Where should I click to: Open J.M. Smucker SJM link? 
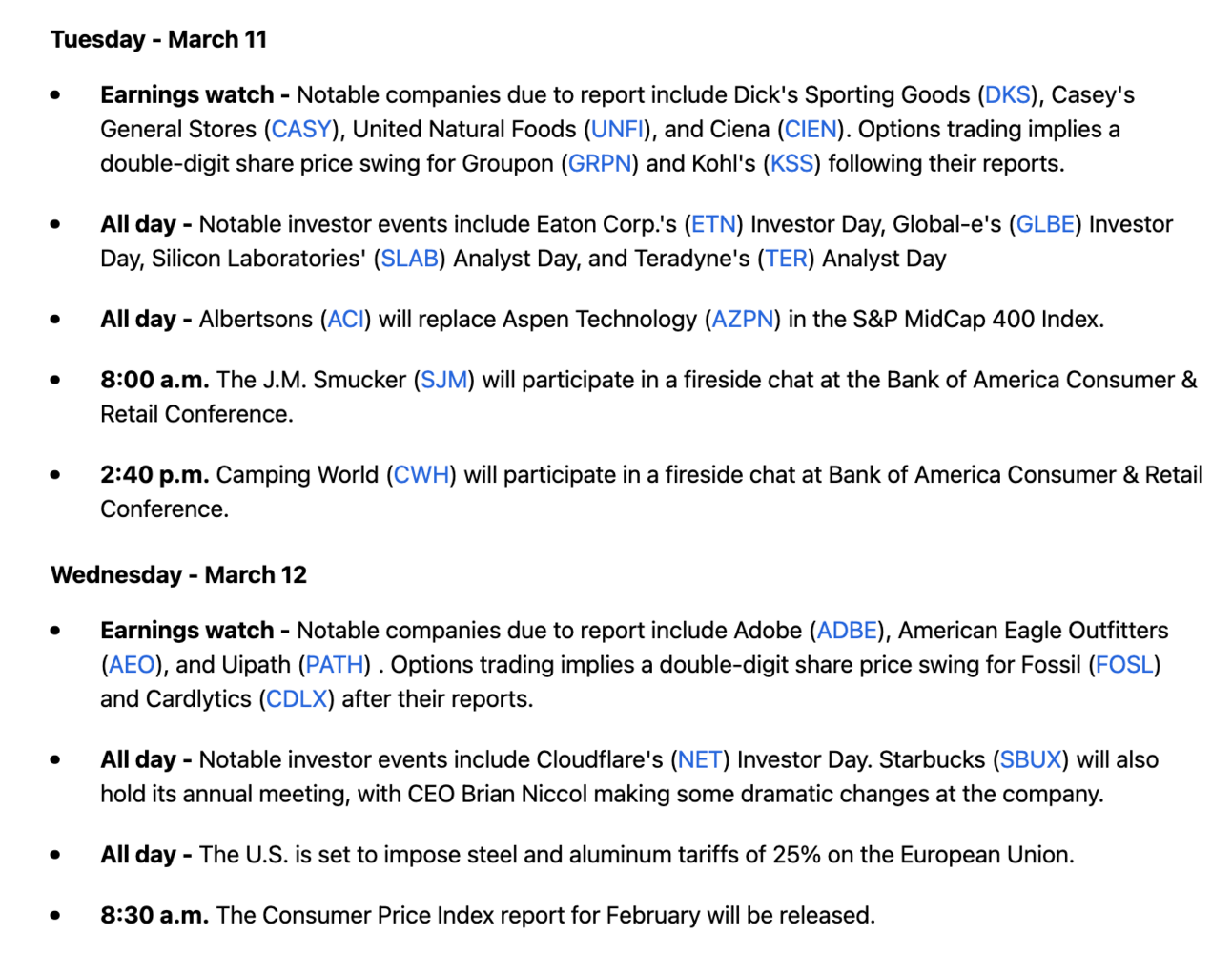[x=444, y=381]
